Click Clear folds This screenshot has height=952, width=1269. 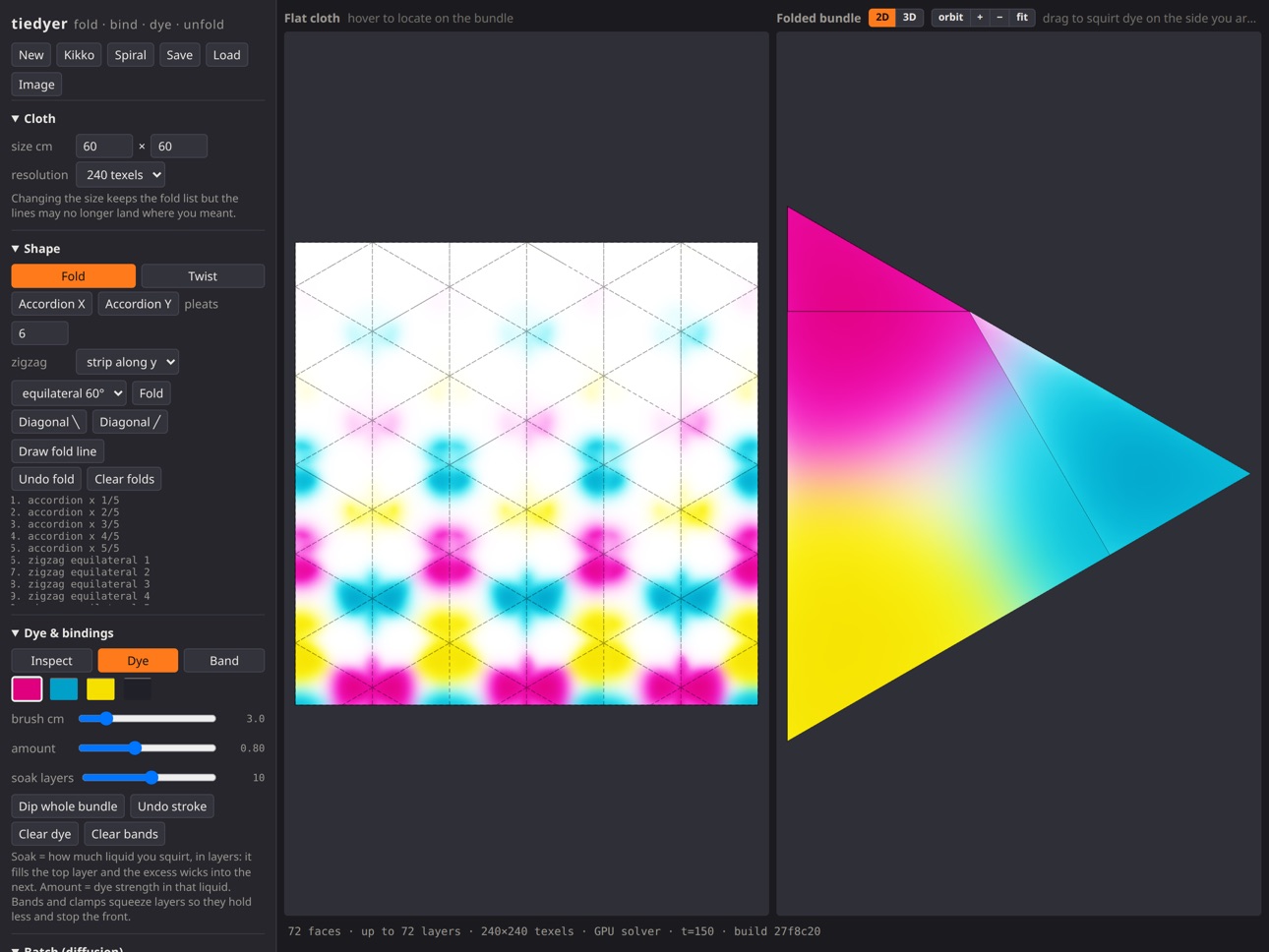point(125,479)
